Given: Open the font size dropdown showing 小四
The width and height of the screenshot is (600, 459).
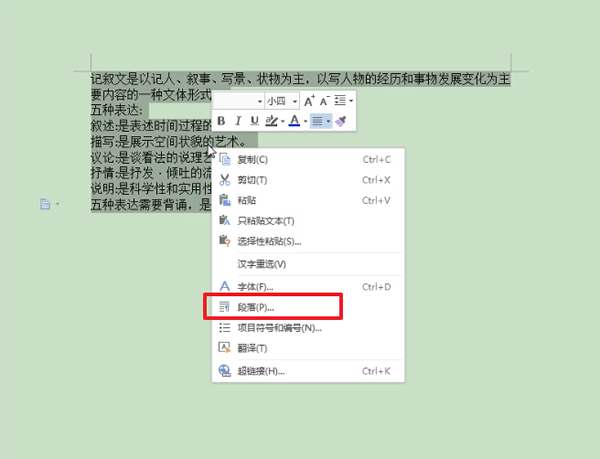Looking at the screenshot, I should click(282, 101).
